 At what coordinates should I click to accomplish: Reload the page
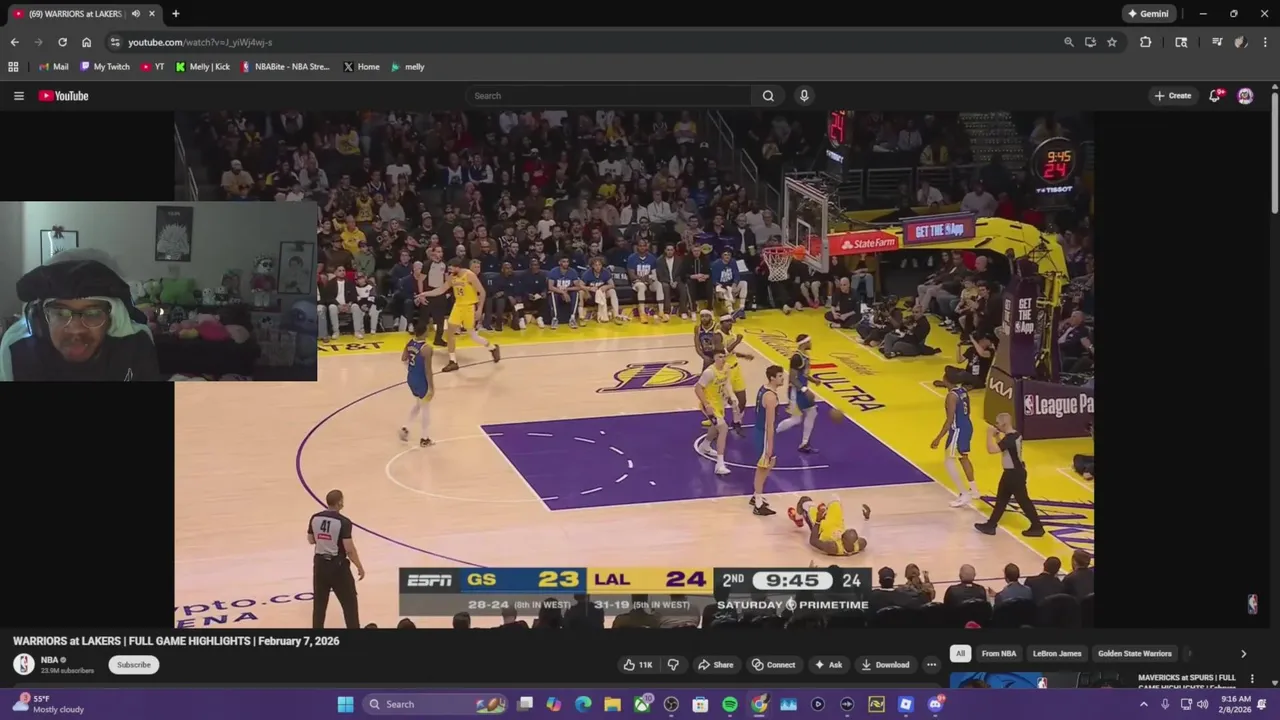pyautogui.click(x=62, y=42)
